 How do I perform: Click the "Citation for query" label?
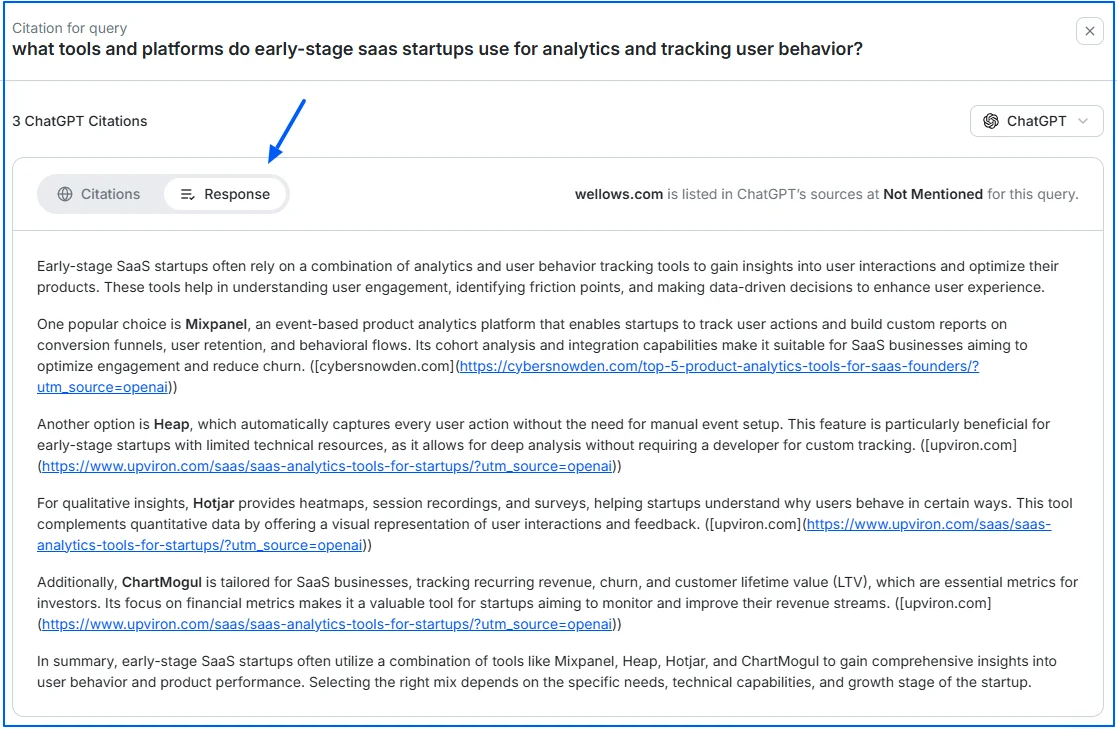pos(70,28)
